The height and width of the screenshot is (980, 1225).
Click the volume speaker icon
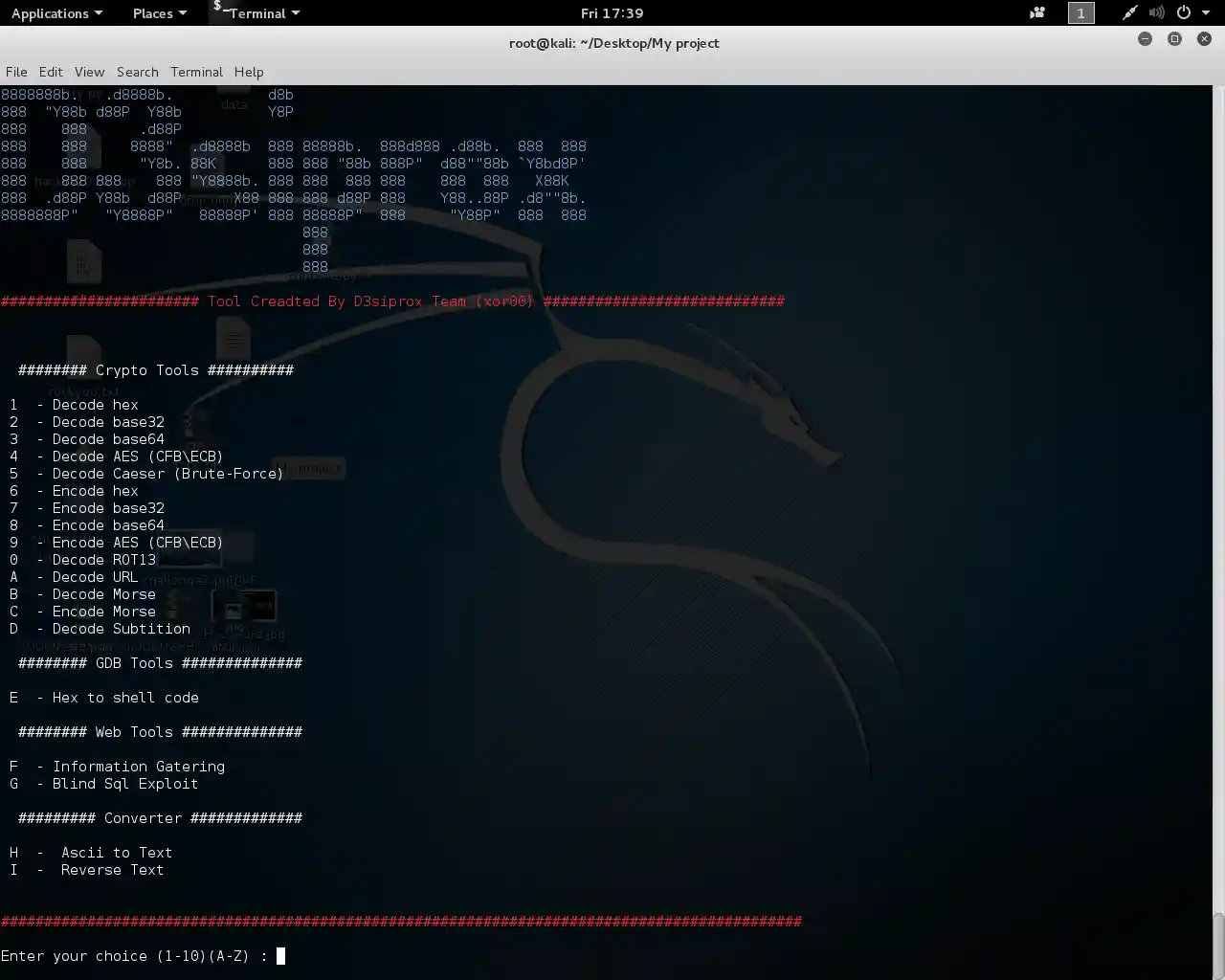point(1156,13)
